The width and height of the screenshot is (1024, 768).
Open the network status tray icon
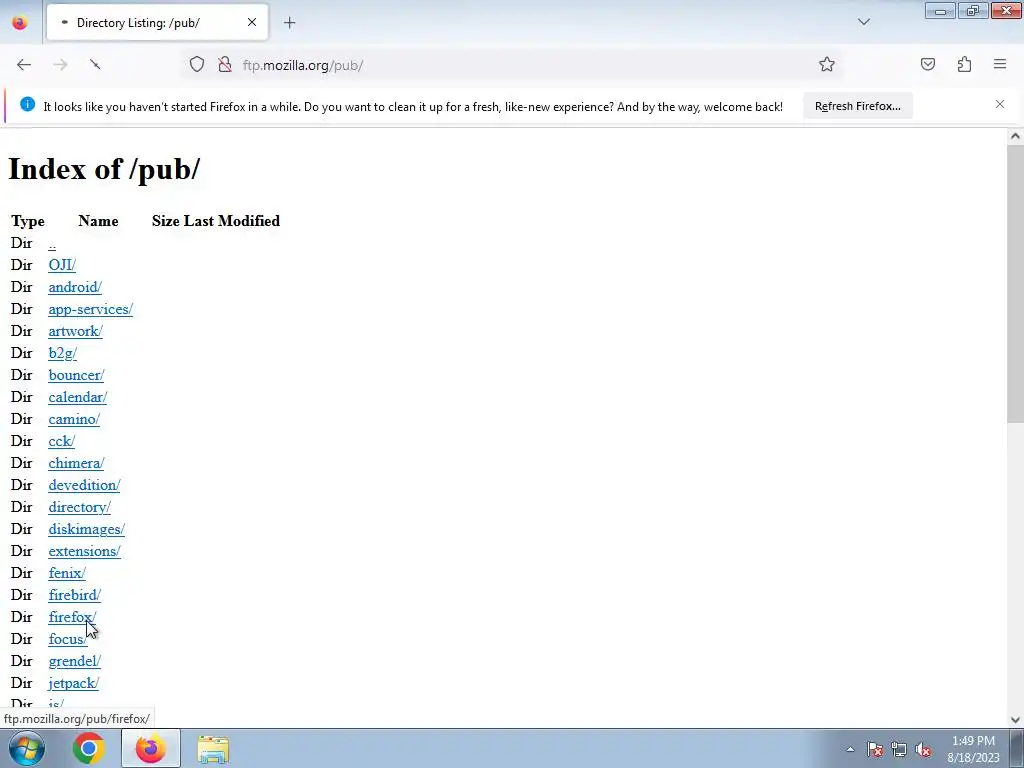[899, 750]
